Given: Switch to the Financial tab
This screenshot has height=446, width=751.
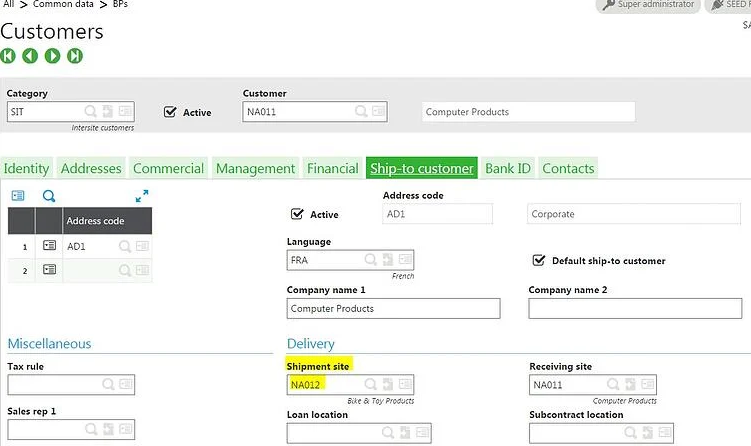Looking at the screenshot, I should 333,168.
